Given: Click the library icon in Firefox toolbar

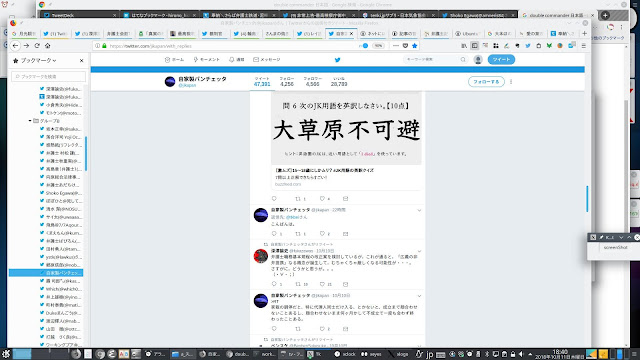Looking at the screenshot, I should click(464, 46).
